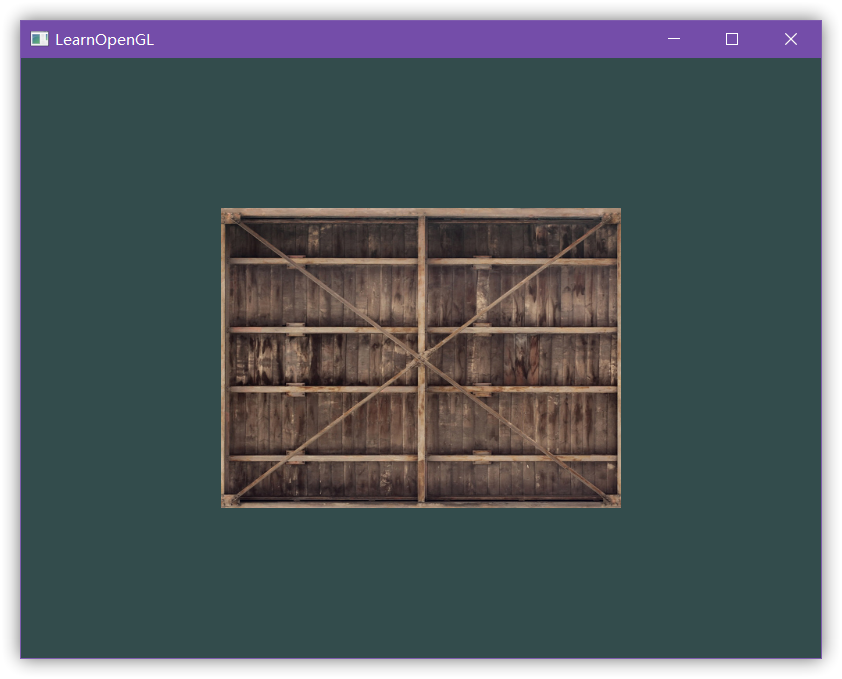Minimize the LearnOpenGL window

674,39
